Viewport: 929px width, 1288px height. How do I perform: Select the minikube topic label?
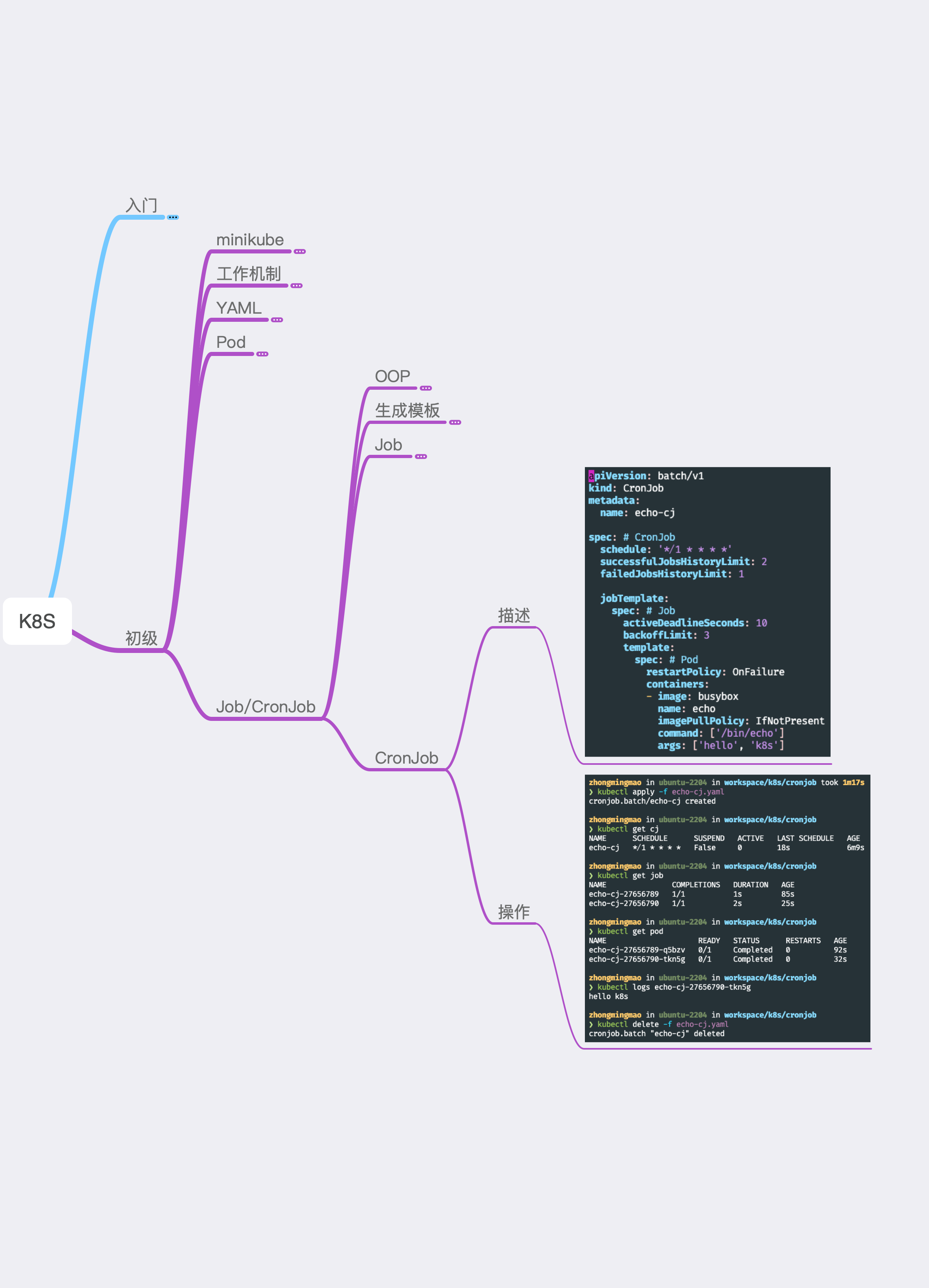(250, 240)
